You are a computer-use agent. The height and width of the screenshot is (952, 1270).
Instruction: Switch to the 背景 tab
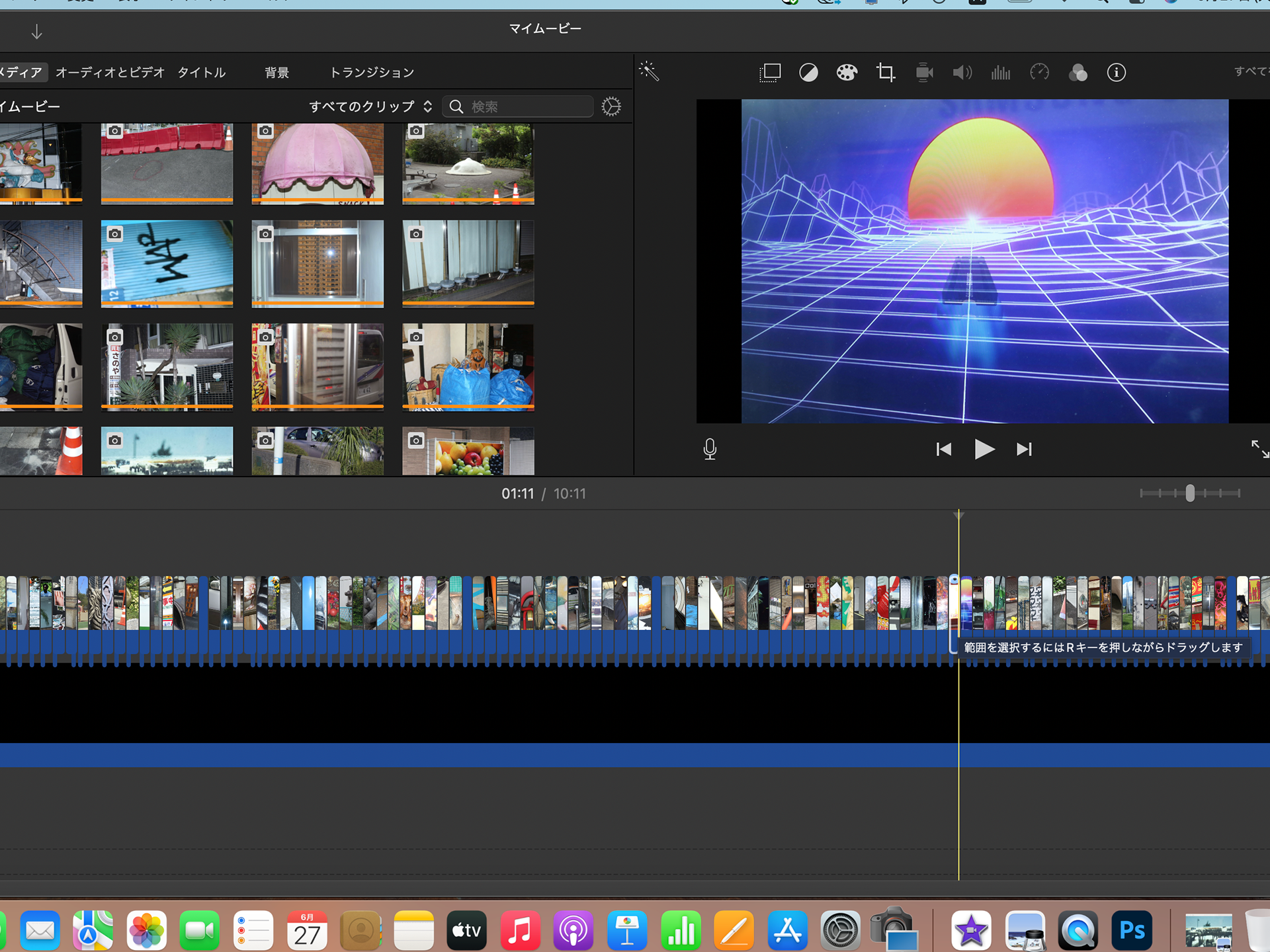point(277,72)
